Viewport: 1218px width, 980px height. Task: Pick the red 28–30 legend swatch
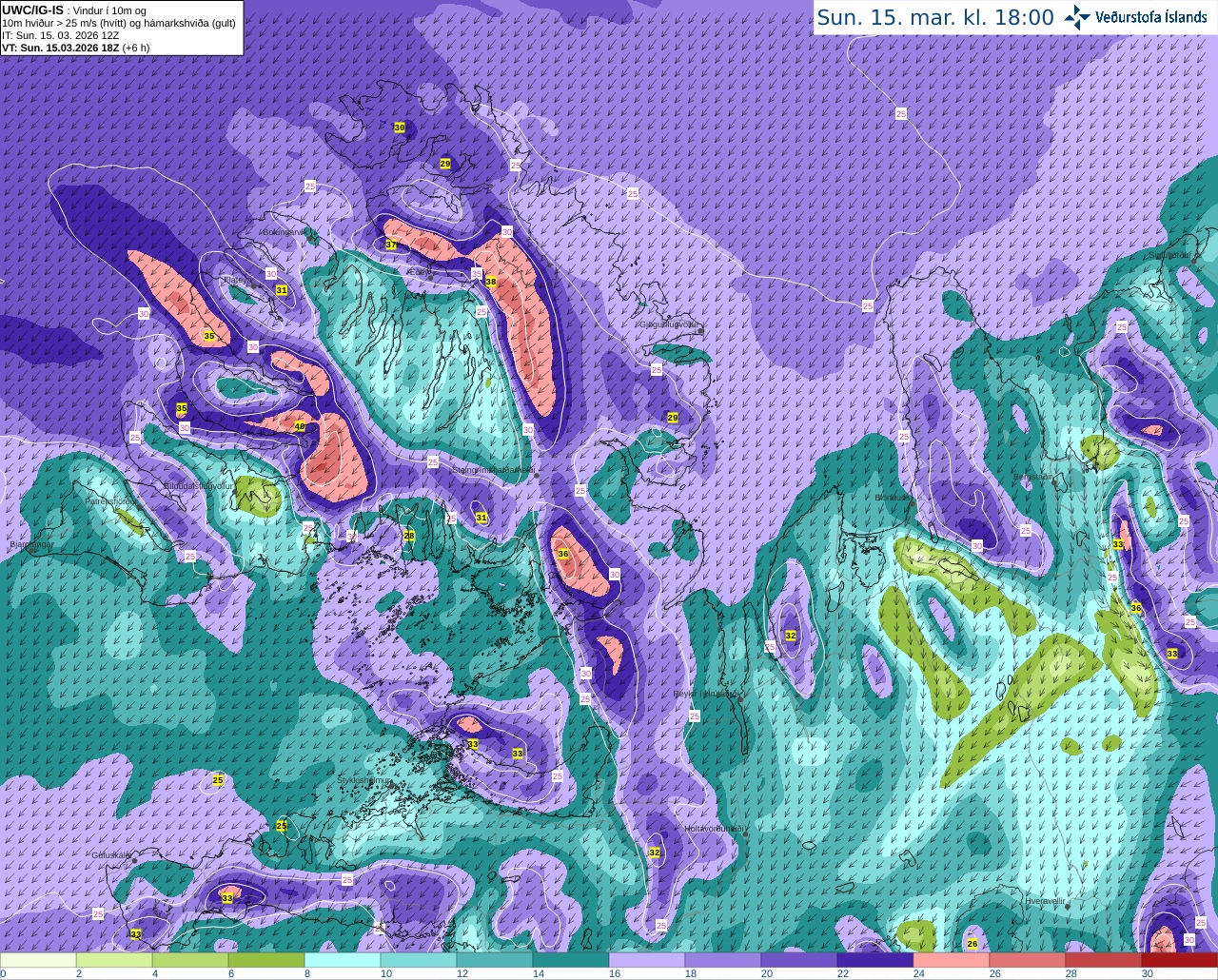coord(1104,960)
